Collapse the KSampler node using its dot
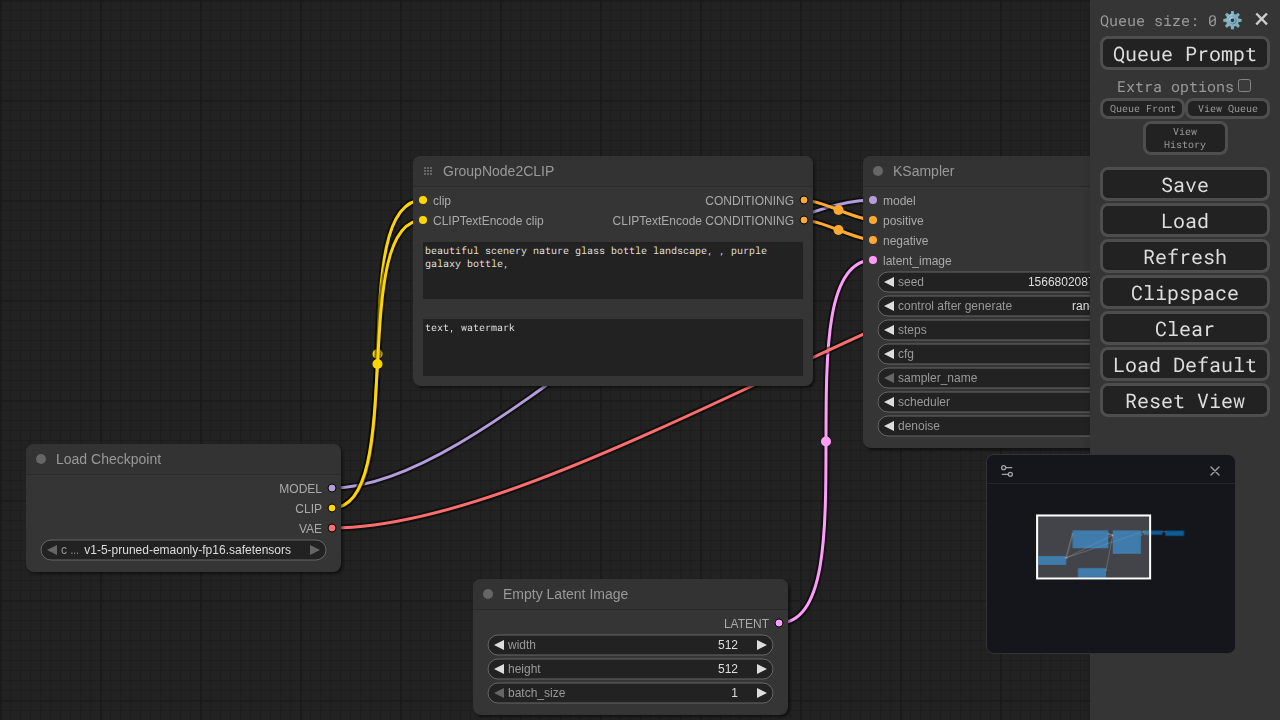The width and height of the screenshot is (1280, 720). (x=878, y=171)
